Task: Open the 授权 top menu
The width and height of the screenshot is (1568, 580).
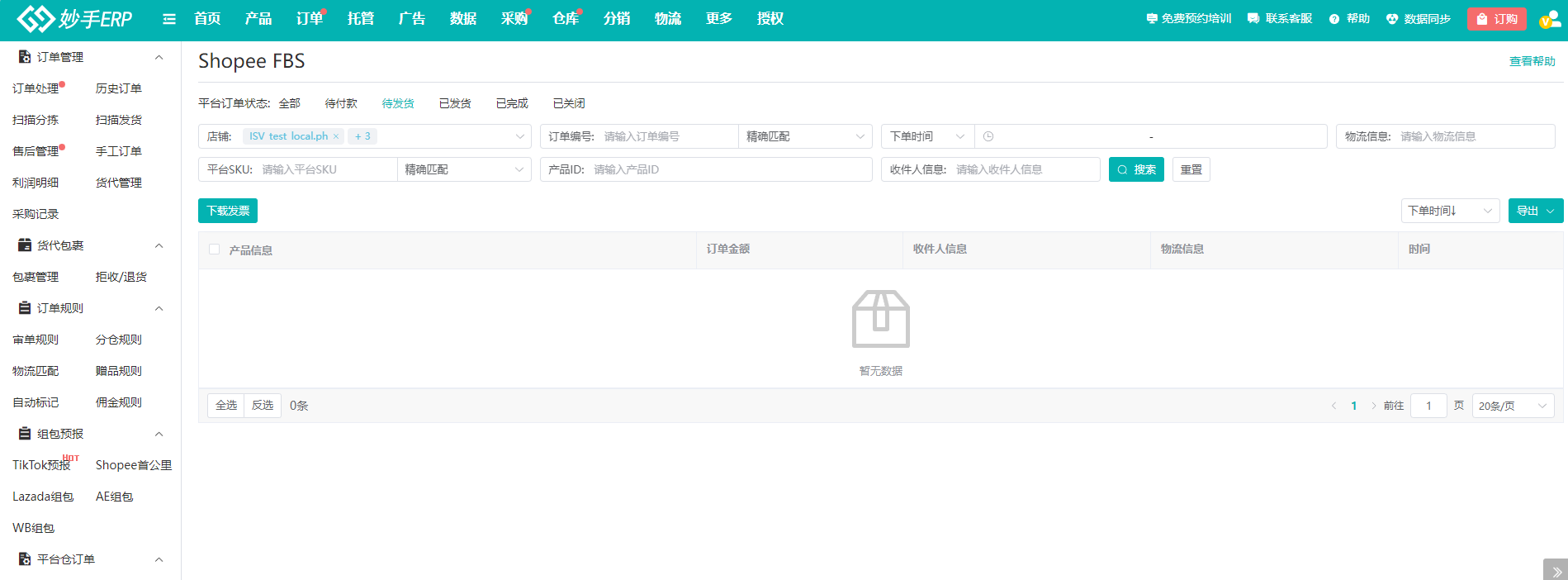Action: [x=770, y=18]
